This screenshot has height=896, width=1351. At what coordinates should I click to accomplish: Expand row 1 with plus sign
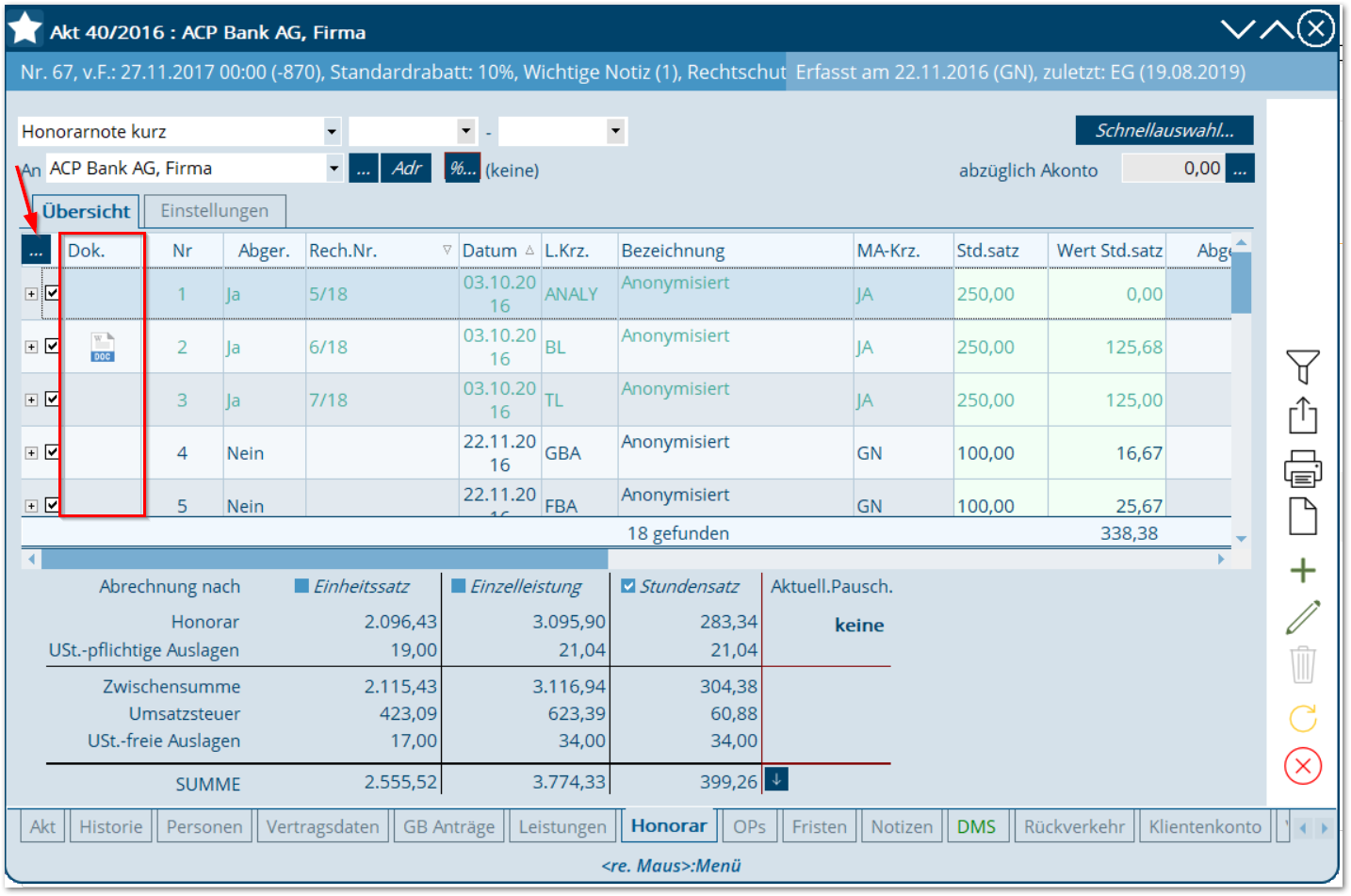point(31,294)
